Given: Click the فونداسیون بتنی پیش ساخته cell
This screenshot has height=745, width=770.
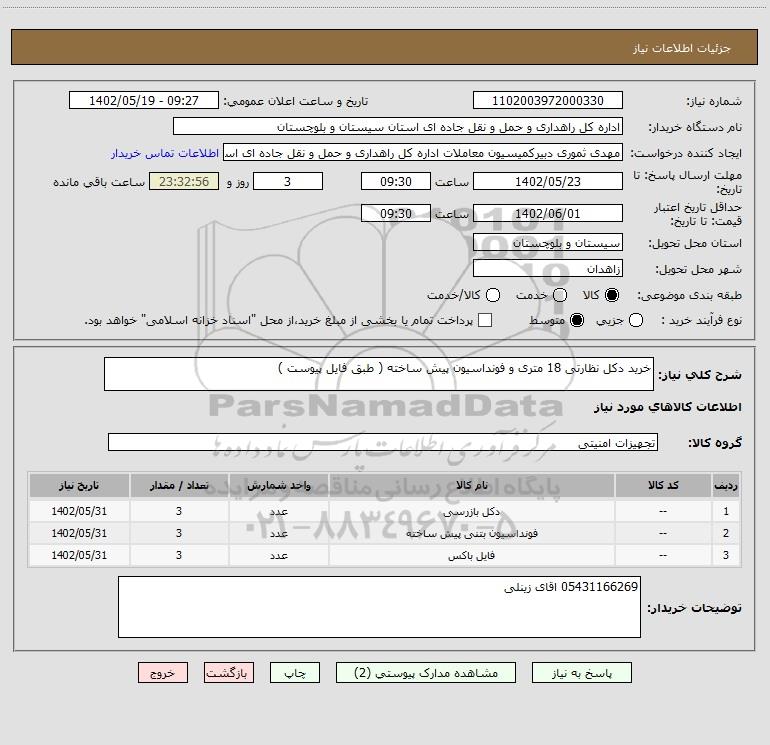Looking at the screenshot, I should point(471,533).
